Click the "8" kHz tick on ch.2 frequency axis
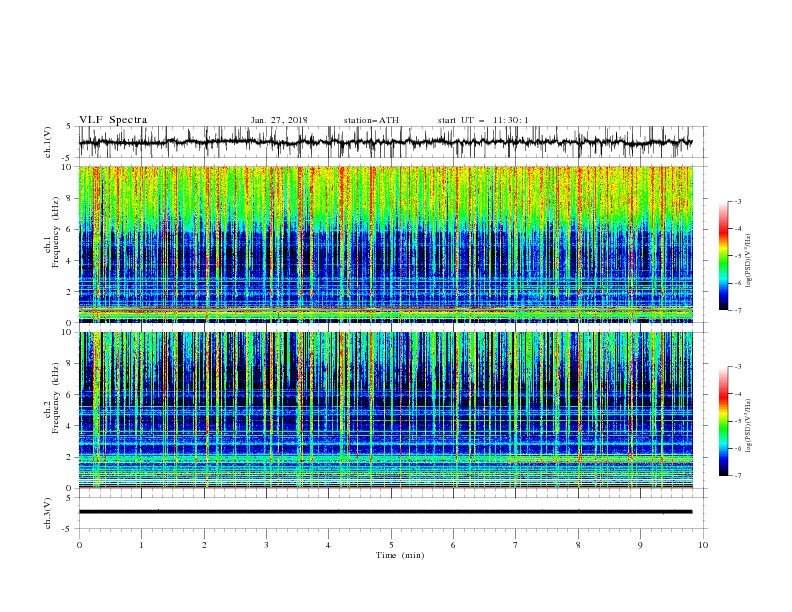Viewport: 792px width, 612px height. click(x=70, y=364)
